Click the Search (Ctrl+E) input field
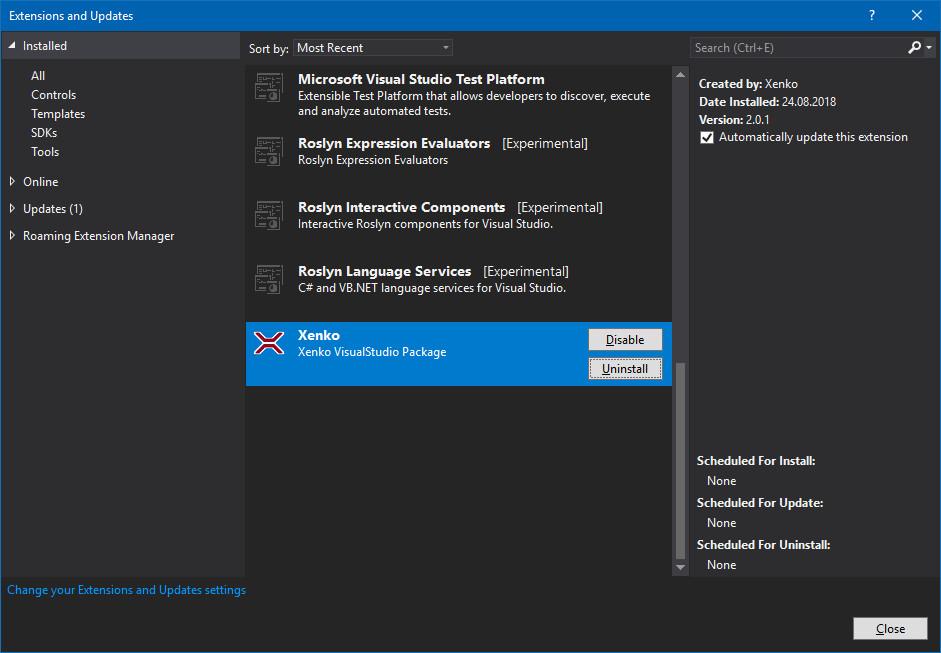The height and width of the screenshot is (653, 941). coord(798,47)
